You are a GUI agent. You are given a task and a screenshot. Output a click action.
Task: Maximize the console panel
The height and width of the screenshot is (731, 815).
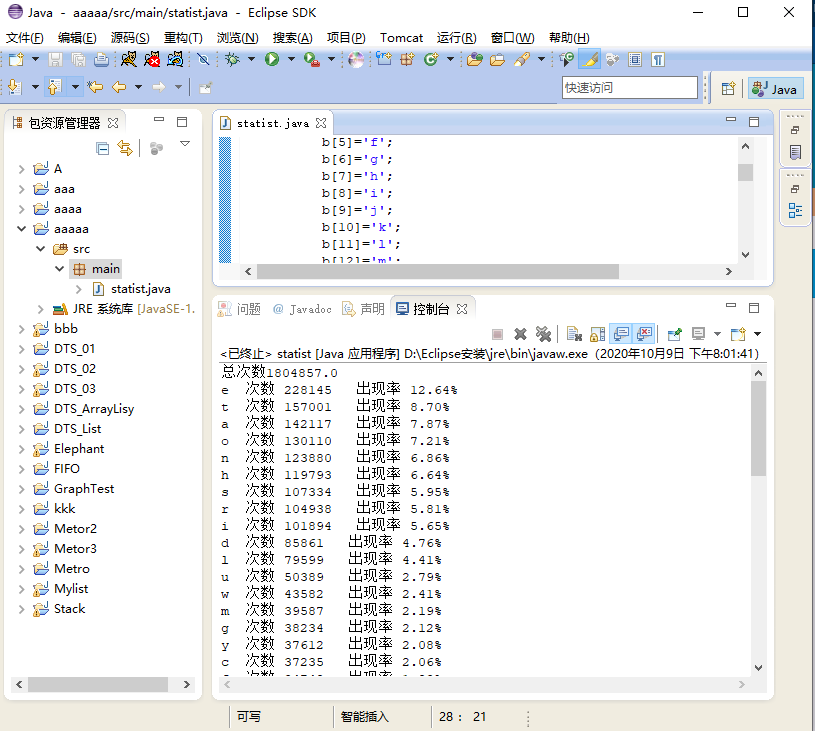pos(754,308)
